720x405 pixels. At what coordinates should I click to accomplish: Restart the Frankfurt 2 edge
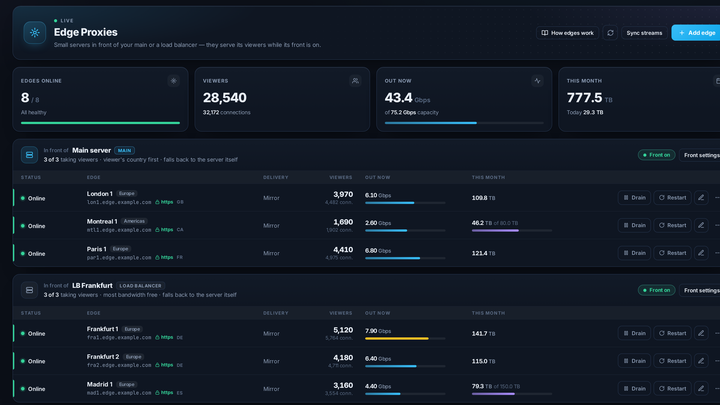[x=672, y=361]
